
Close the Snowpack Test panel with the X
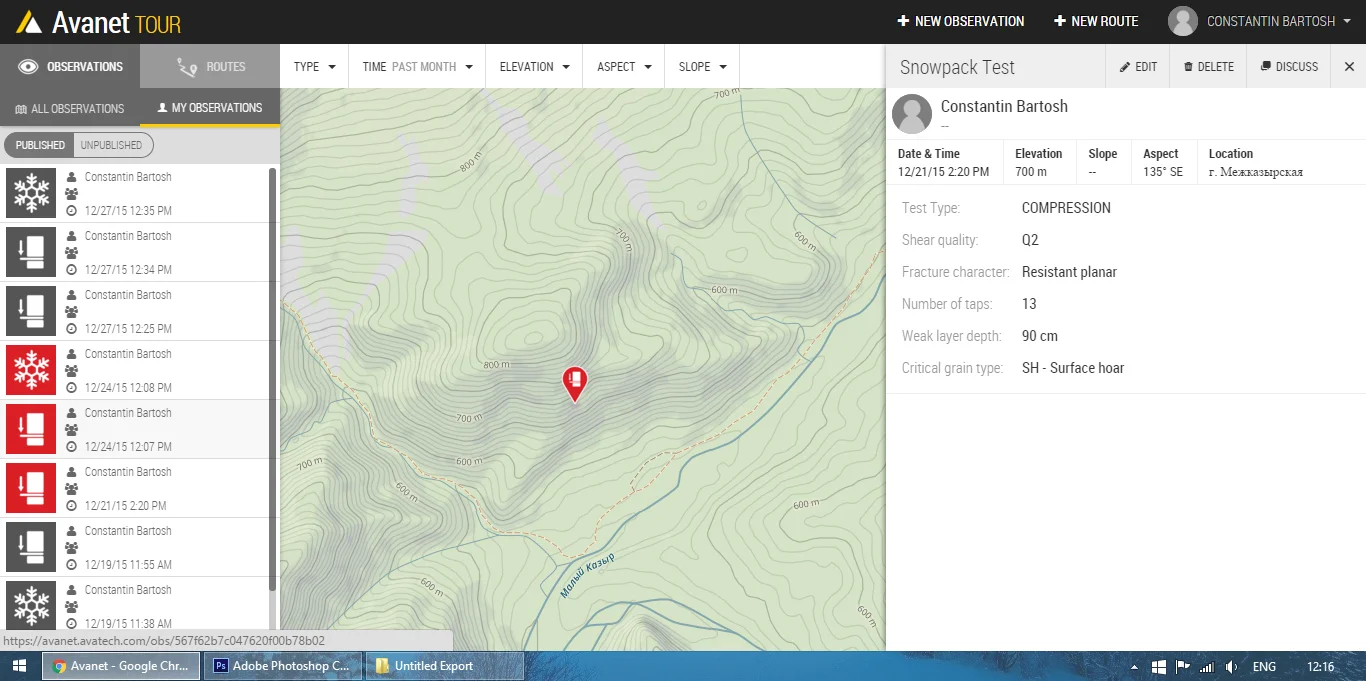1349,67
